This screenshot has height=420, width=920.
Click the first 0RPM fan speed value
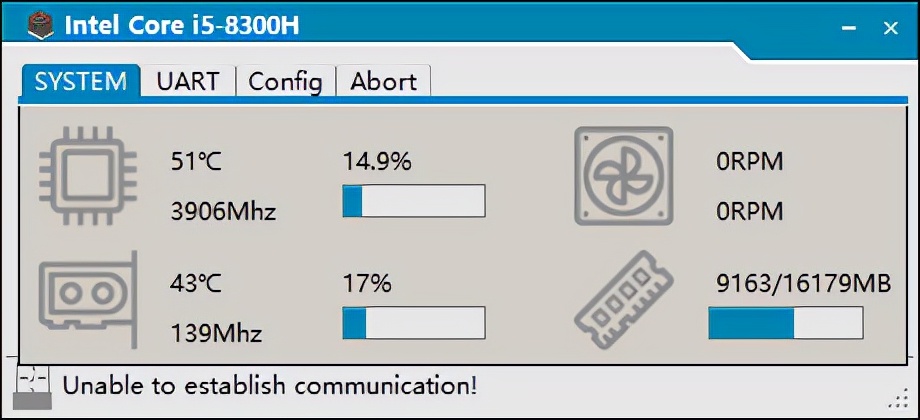coord(749,162)
